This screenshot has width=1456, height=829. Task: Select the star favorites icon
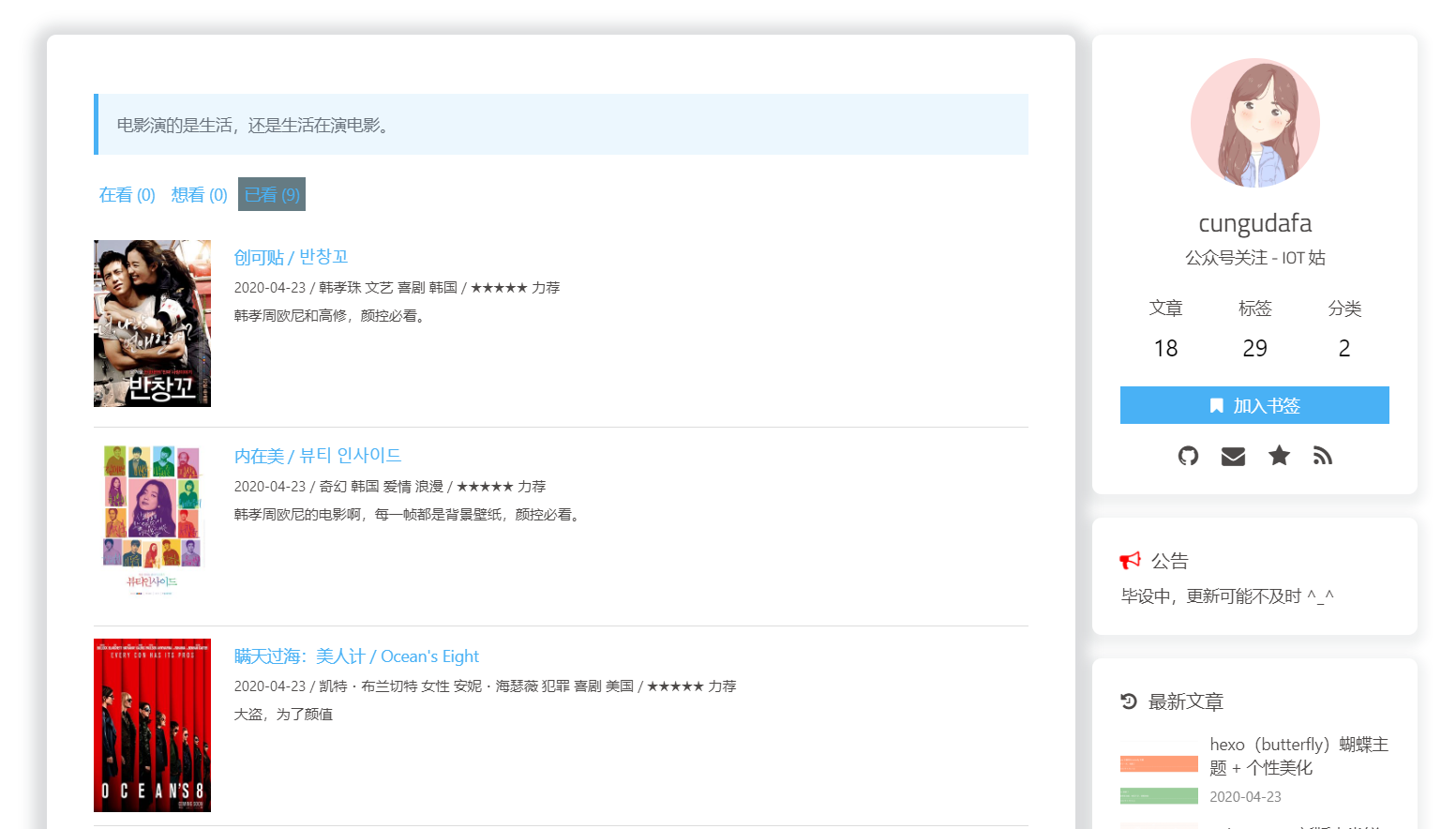(1278, 456)
